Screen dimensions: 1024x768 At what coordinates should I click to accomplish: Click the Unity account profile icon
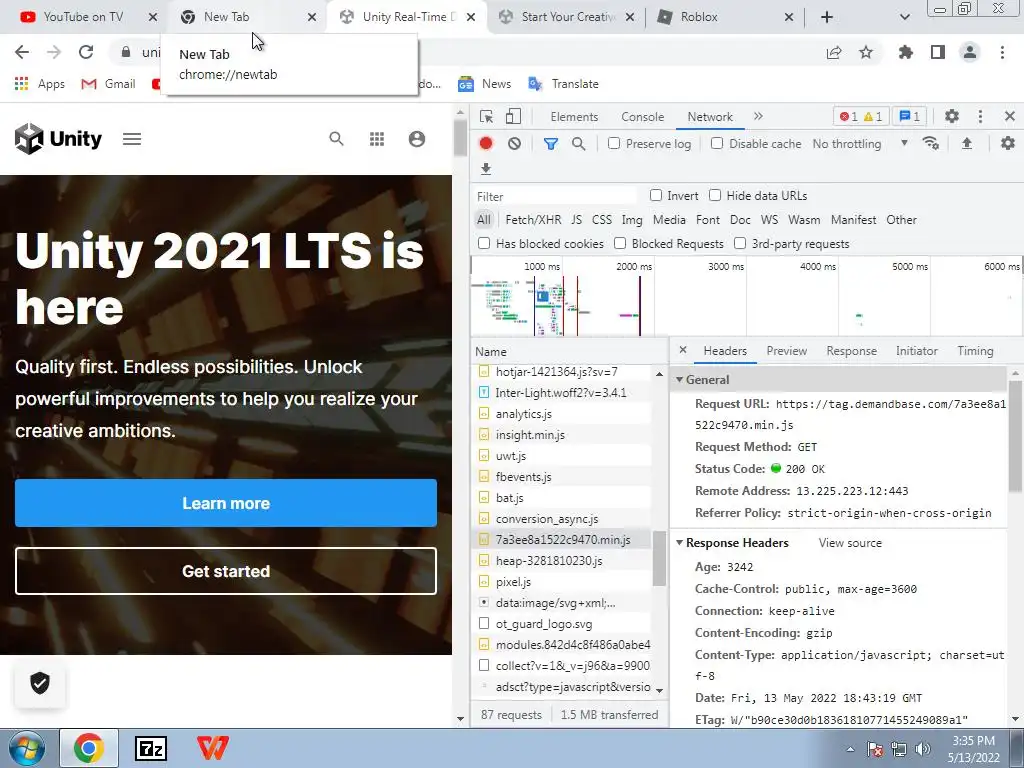(x=417, y=138)
